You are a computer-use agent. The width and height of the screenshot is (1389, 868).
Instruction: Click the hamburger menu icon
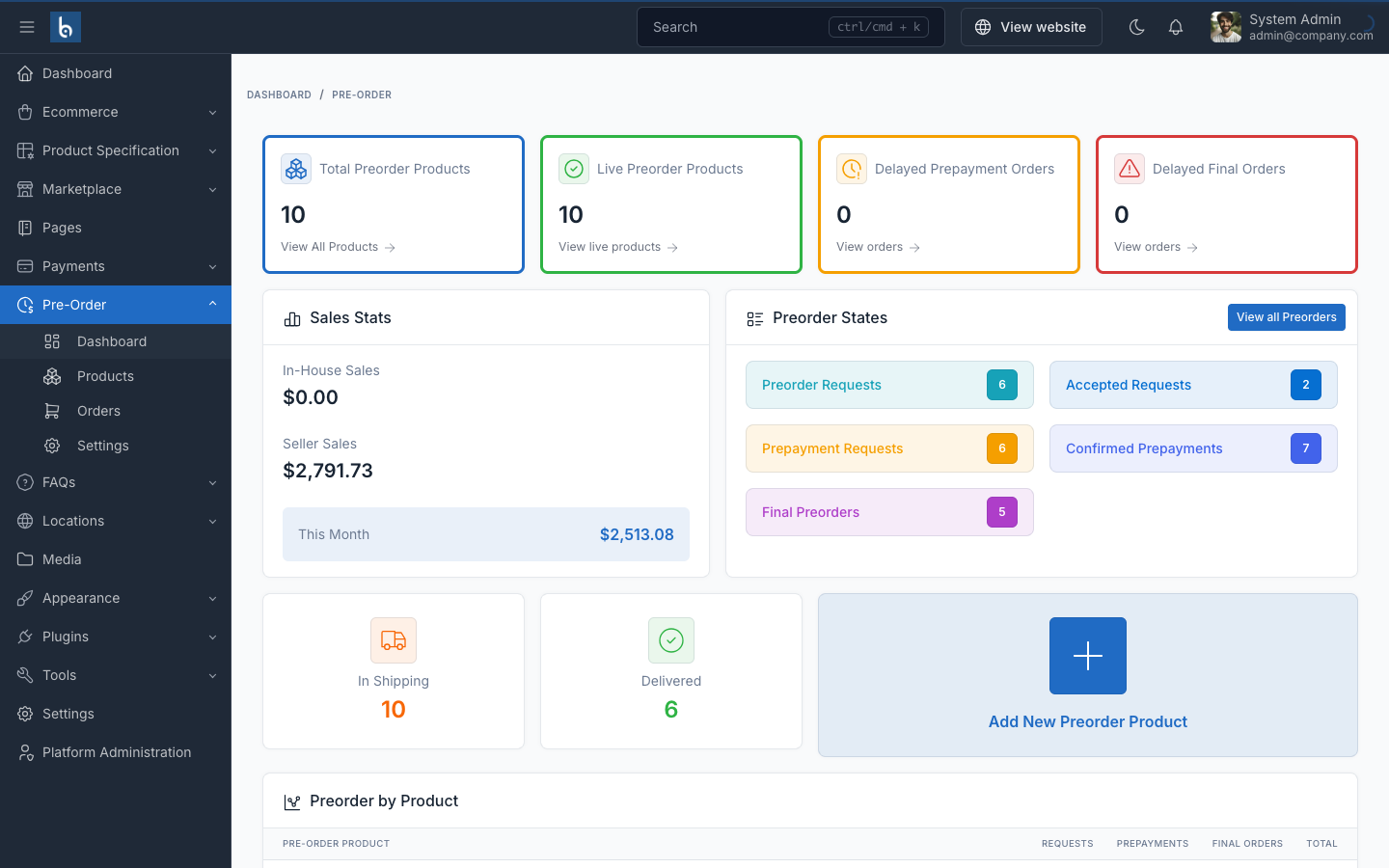pos(27,27)
